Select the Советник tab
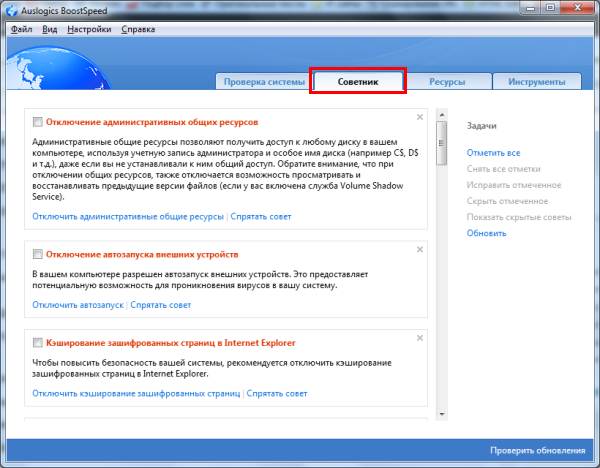Viewport: 600px width, 468px height. (x=358, y=82)
